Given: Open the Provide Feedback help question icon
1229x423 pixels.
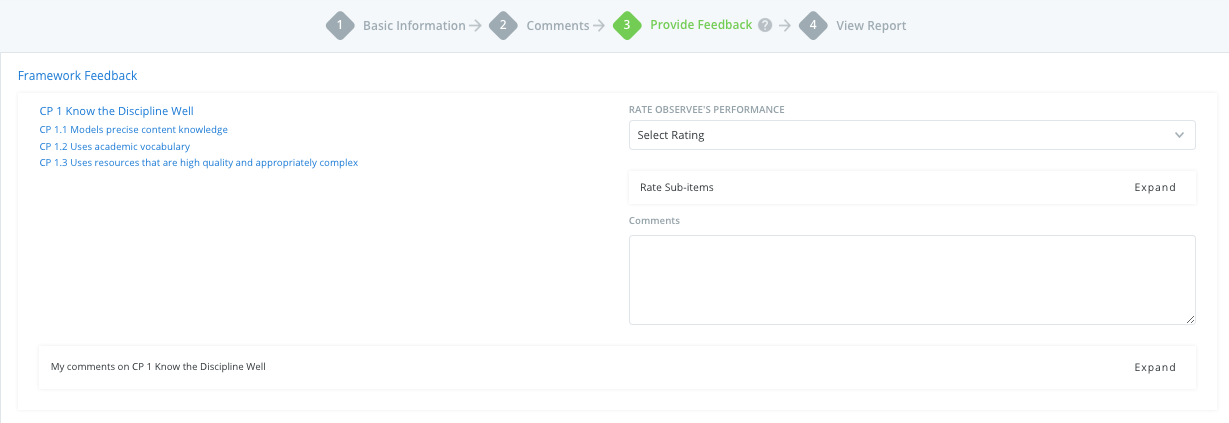Looking at the screenshot, I should pyautogui.click(x=765, y=26).
